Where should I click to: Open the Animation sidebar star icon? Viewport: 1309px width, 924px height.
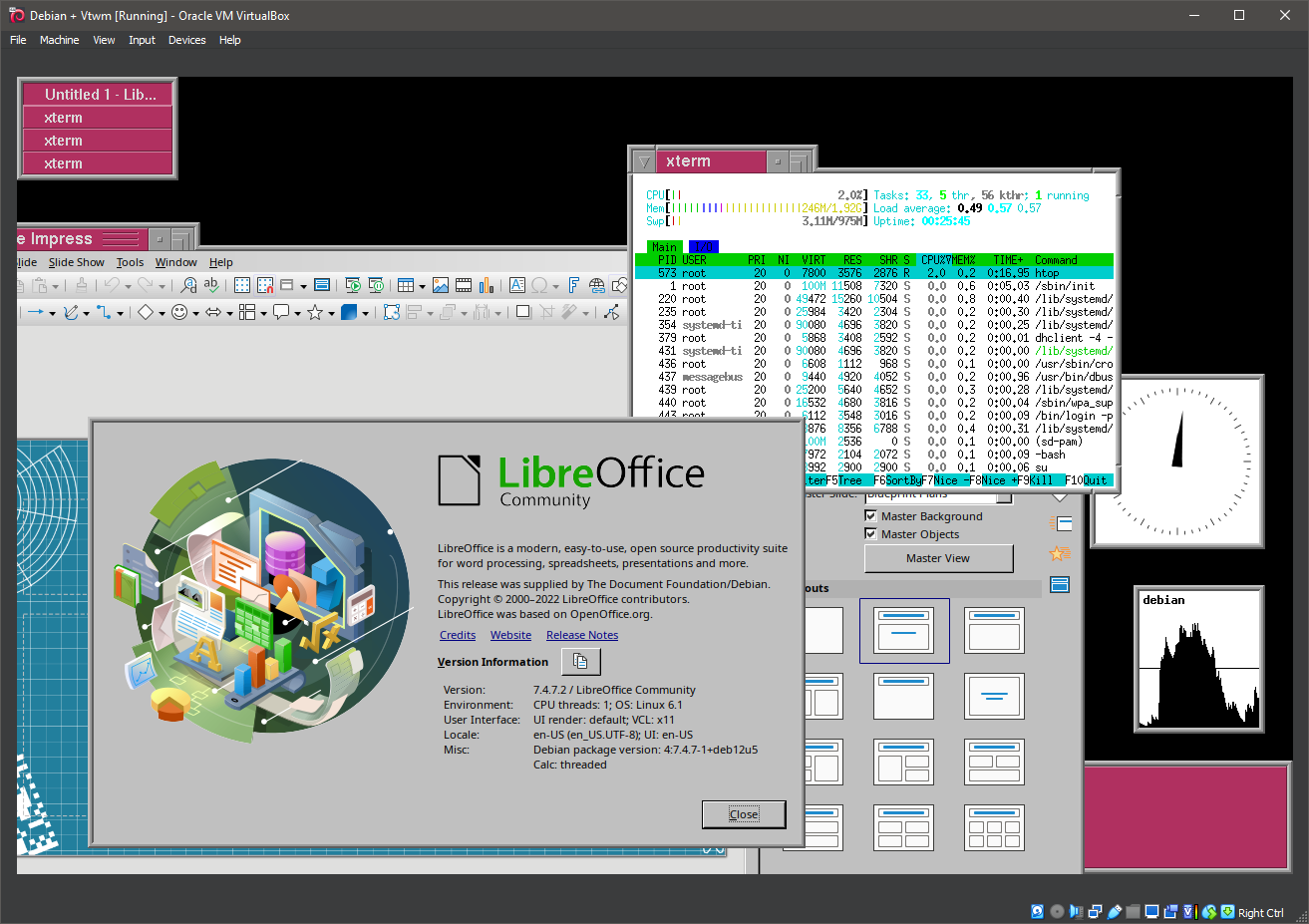coord(1058,554)
